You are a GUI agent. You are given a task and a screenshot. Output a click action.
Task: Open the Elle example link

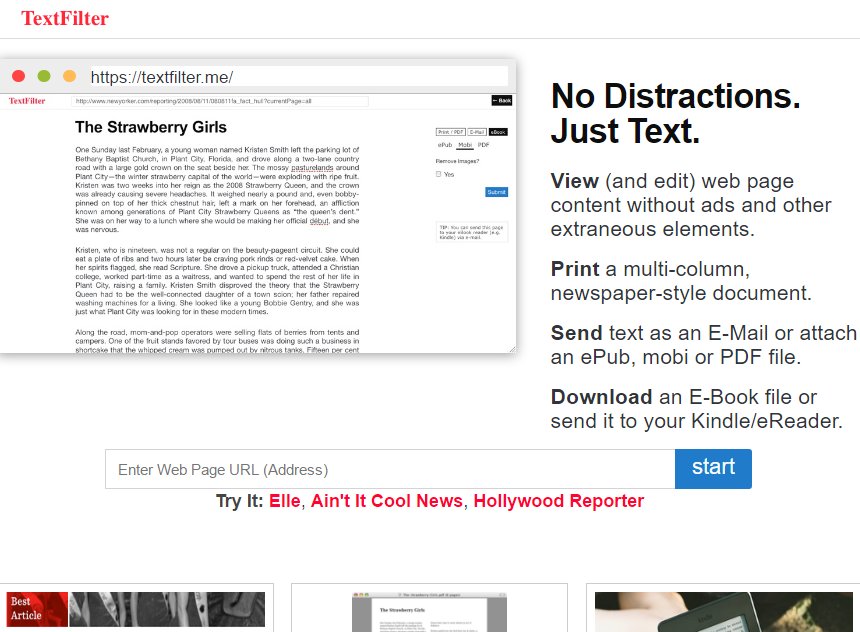[284, 501]
